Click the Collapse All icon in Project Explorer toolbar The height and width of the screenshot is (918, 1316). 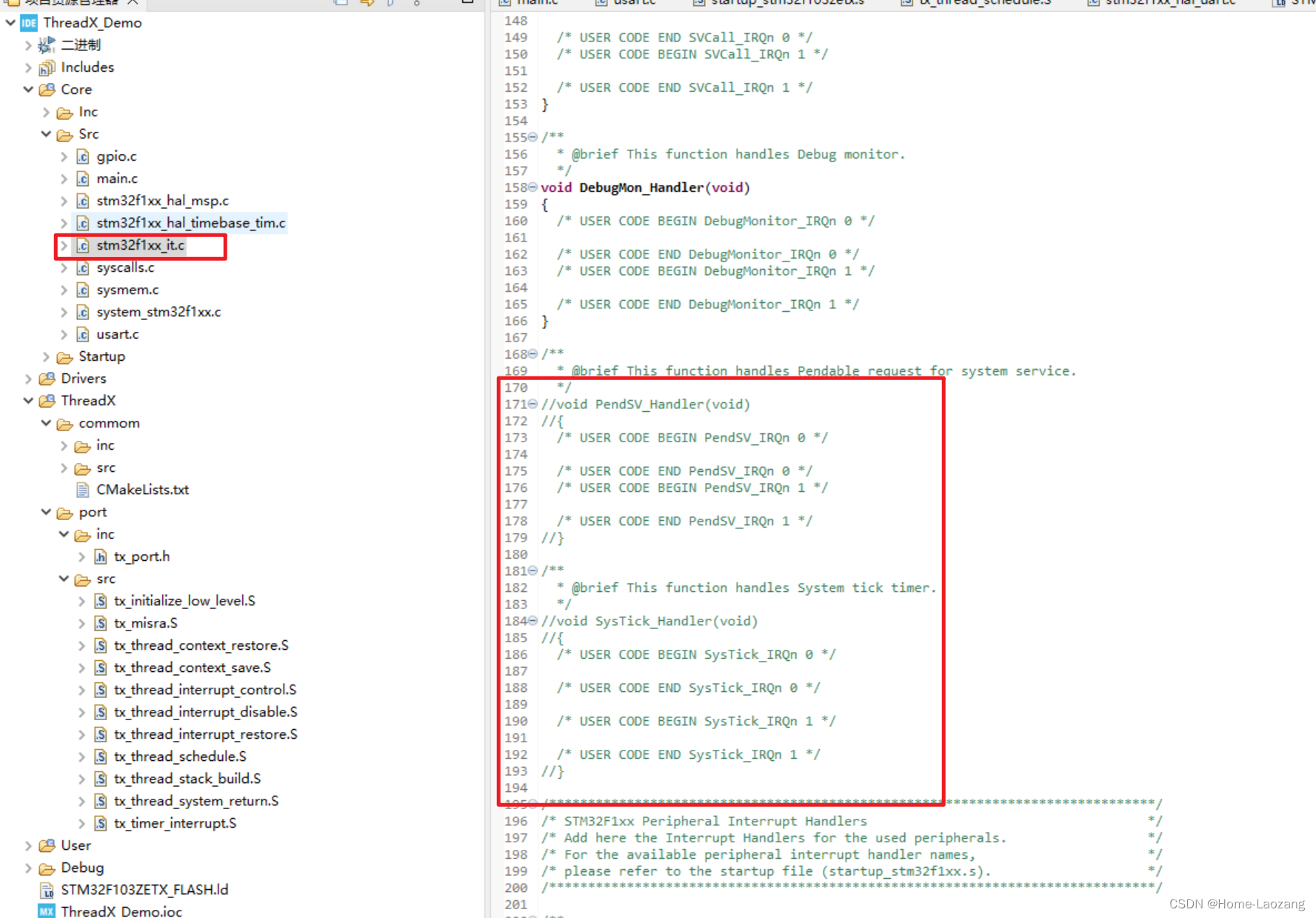point(341,3)
